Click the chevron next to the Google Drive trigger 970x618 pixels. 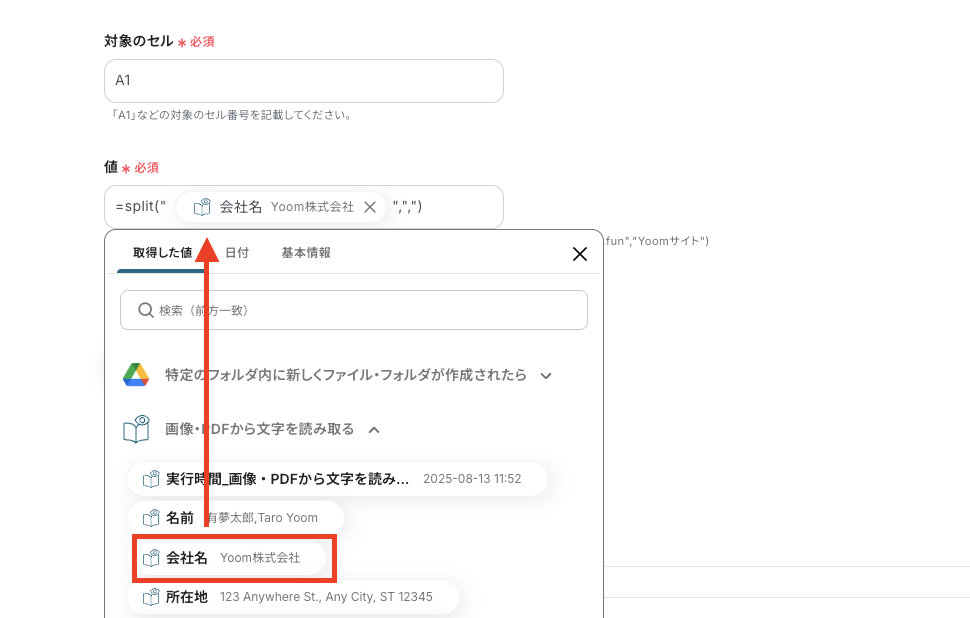[546, 376]
